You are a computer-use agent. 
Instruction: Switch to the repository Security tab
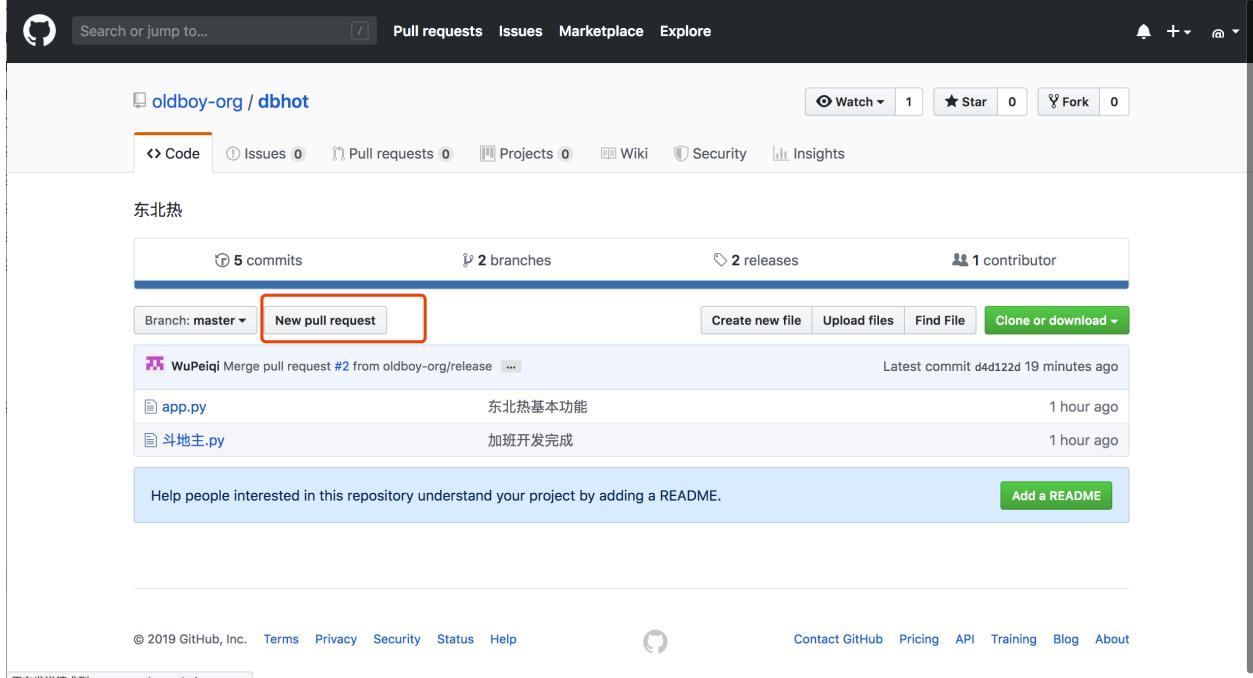pos(710,154)
